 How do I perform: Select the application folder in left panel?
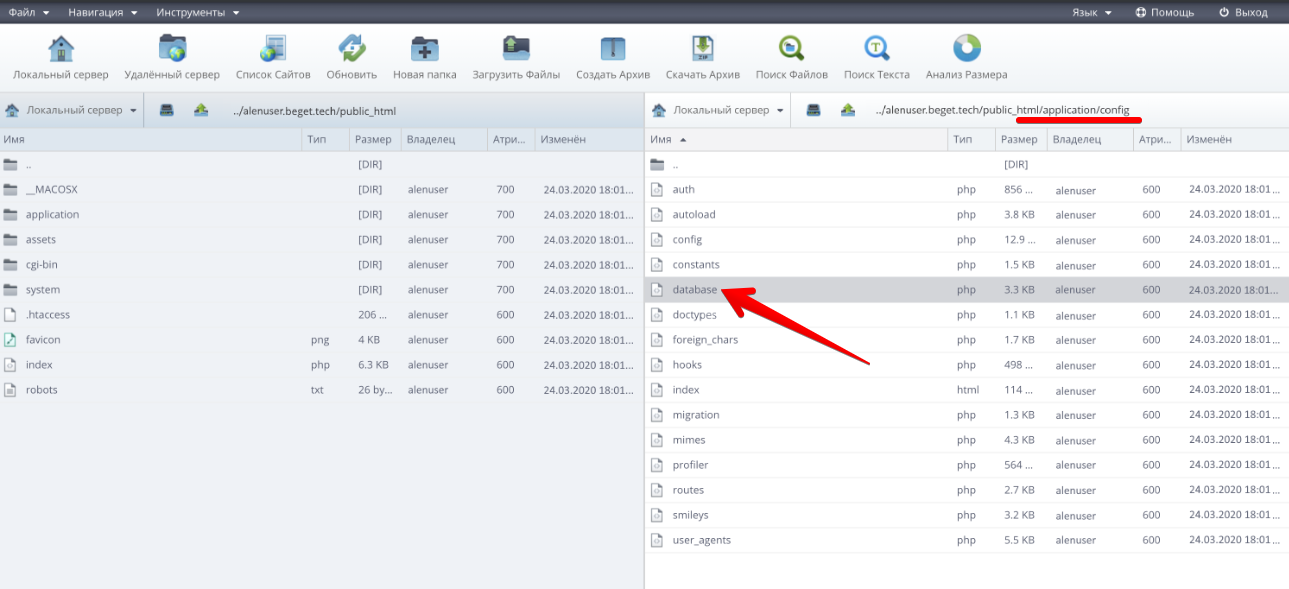[x=320, y=214]
